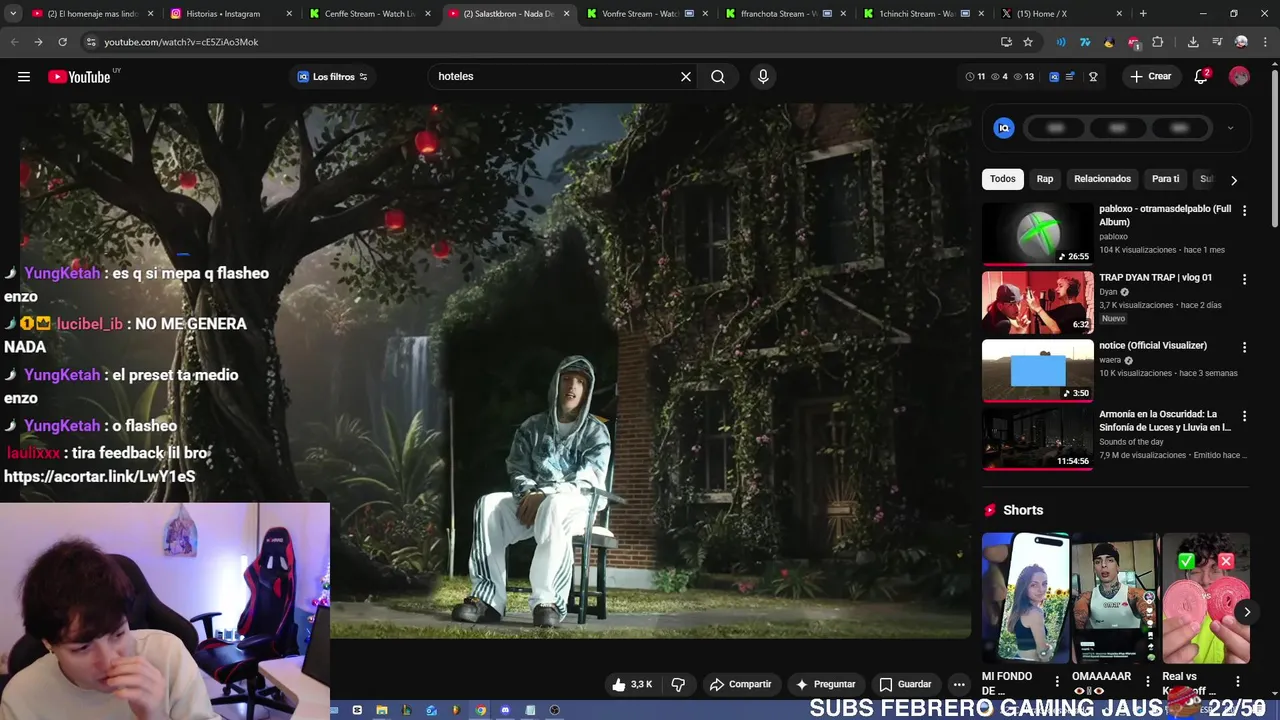Open the media controls toolbar icon
The height and width of the screenshot is (720, 1280).
1217,42
